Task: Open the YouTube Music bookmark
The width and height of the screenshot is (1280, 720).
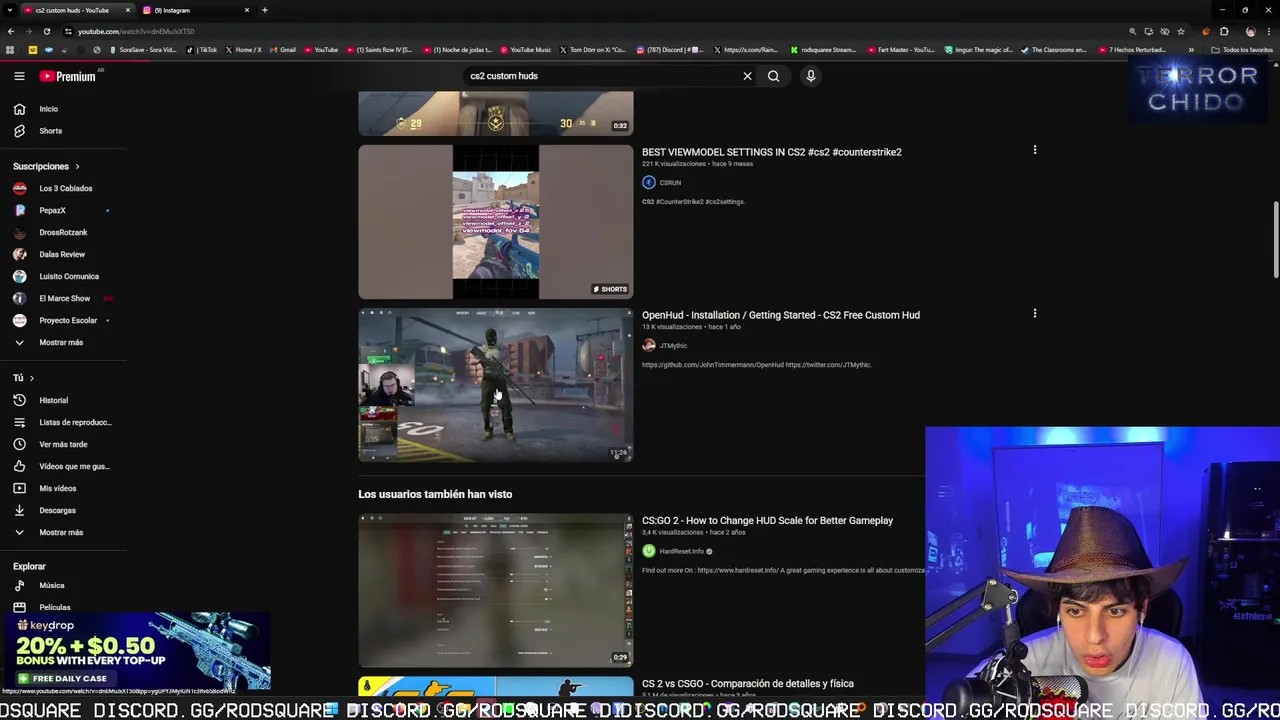Action: [x=526, y=50]
